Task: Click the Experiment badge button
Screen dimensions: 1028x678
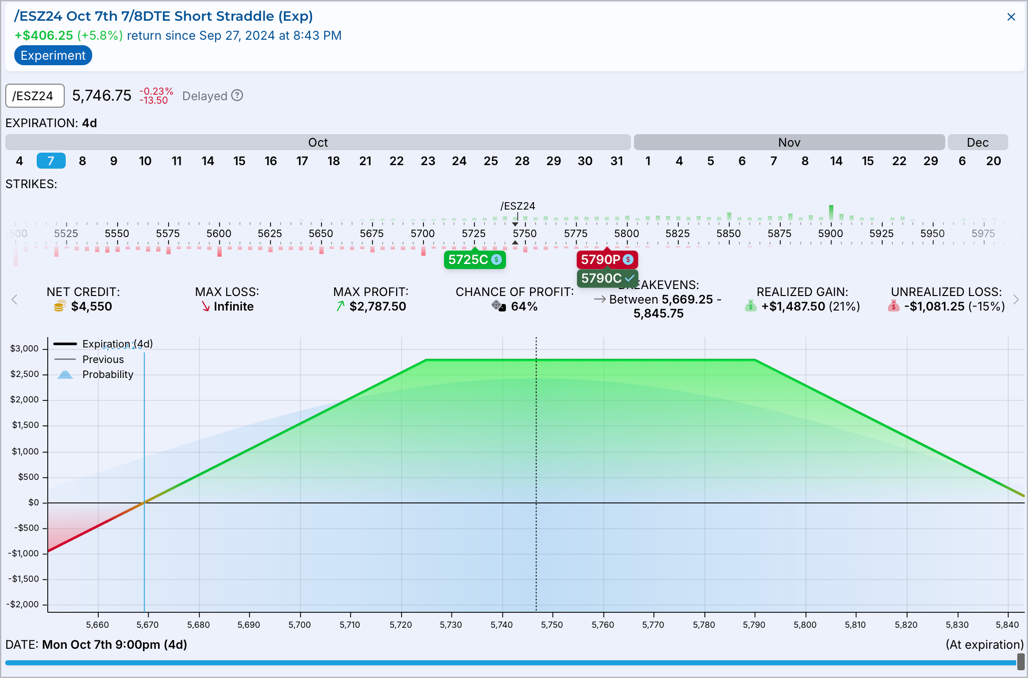Action: coord(53,56)
